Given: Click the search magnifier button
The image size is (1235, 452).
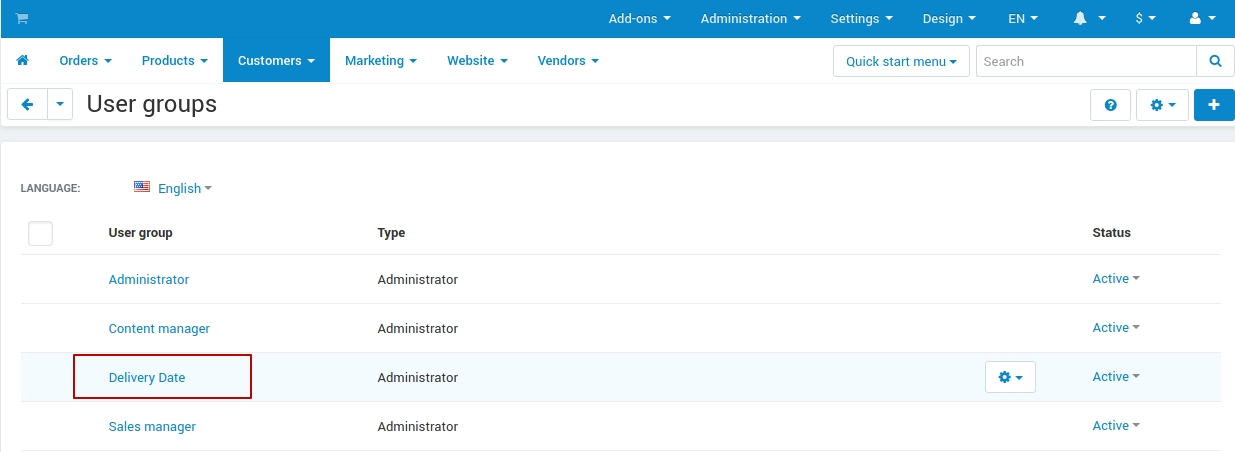Looking at the screenshot, I should click(x=1215, y=61).
